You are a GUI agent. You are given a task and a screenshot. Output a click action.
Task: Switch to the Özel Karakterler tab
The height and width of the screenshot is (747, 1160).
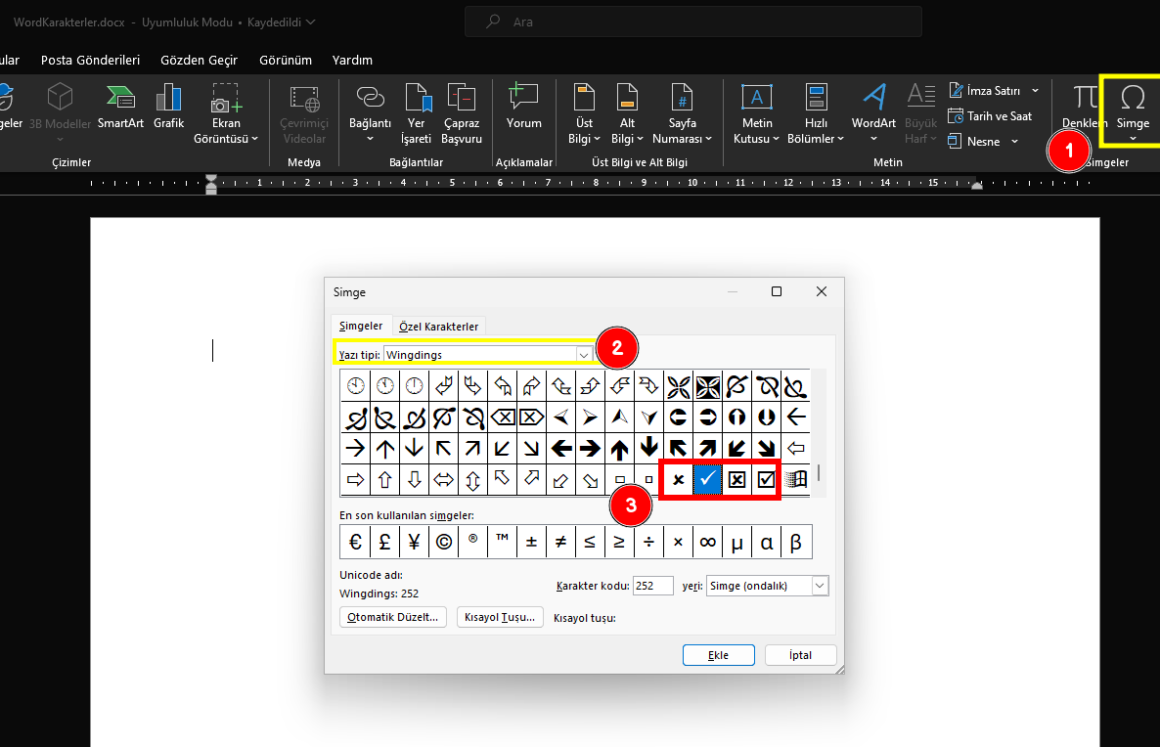click(439, 326)
